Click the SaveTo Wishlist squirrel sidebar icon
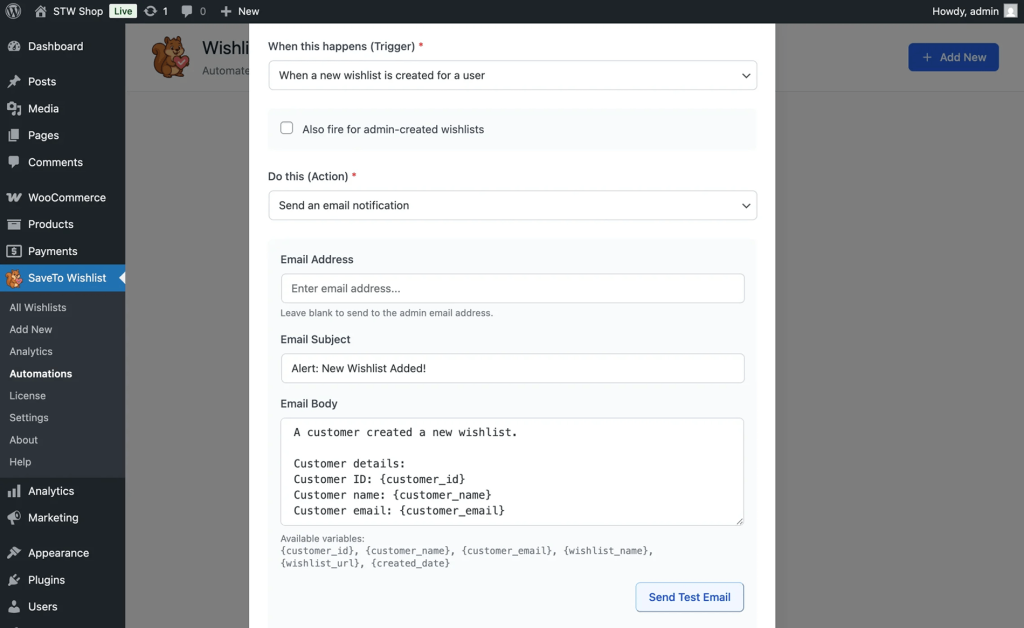The width and height of the screenshot is (1024, 628). click(x=14, y=279)
